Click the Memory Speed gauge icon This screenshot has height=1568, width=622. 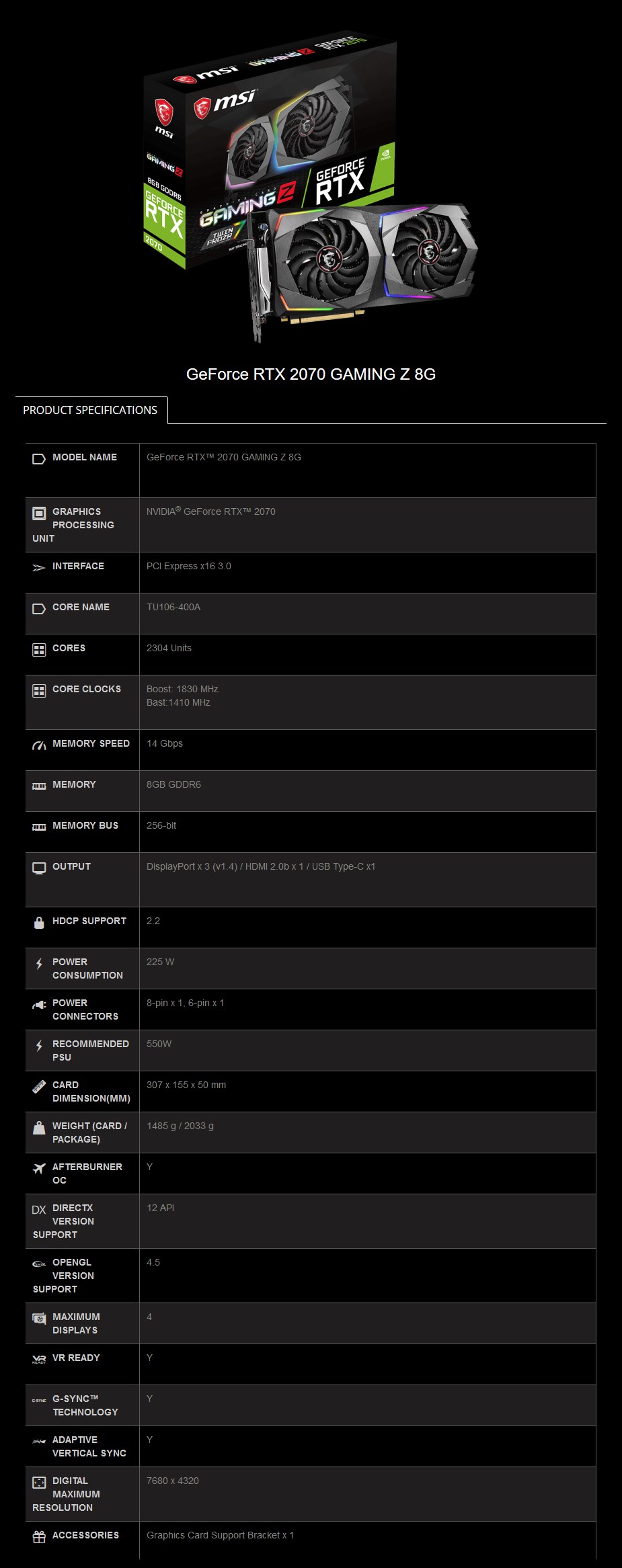39,745
